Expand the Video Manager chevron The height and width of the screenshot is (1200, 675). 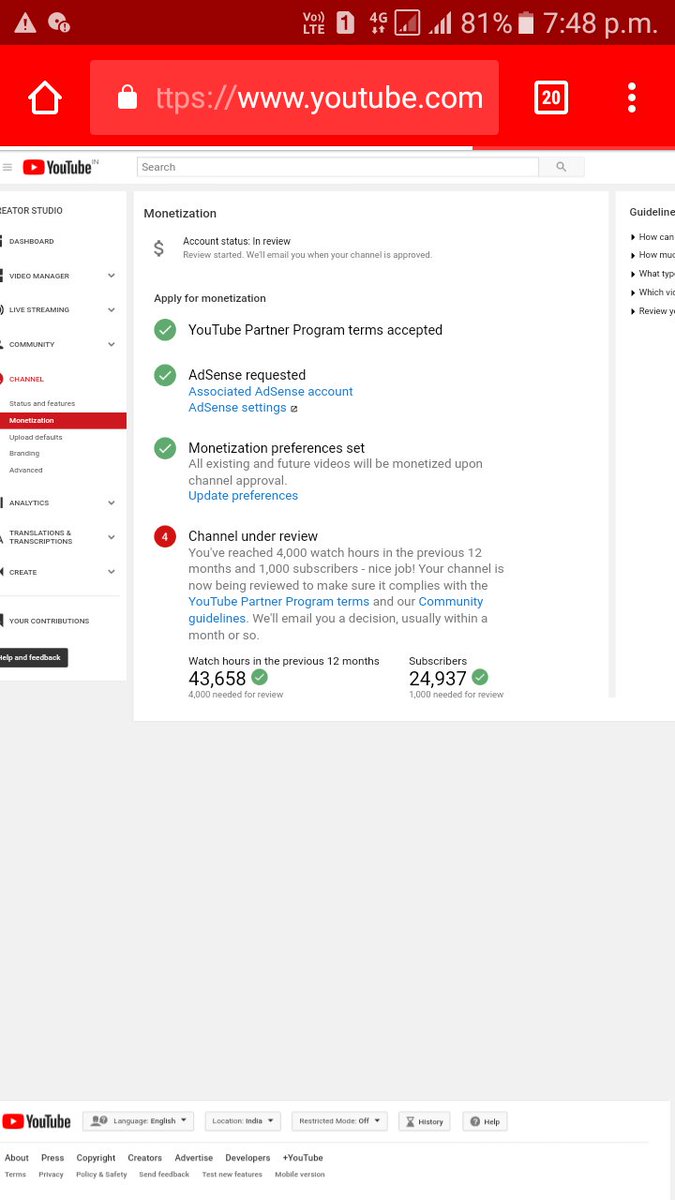coord(111,275)
